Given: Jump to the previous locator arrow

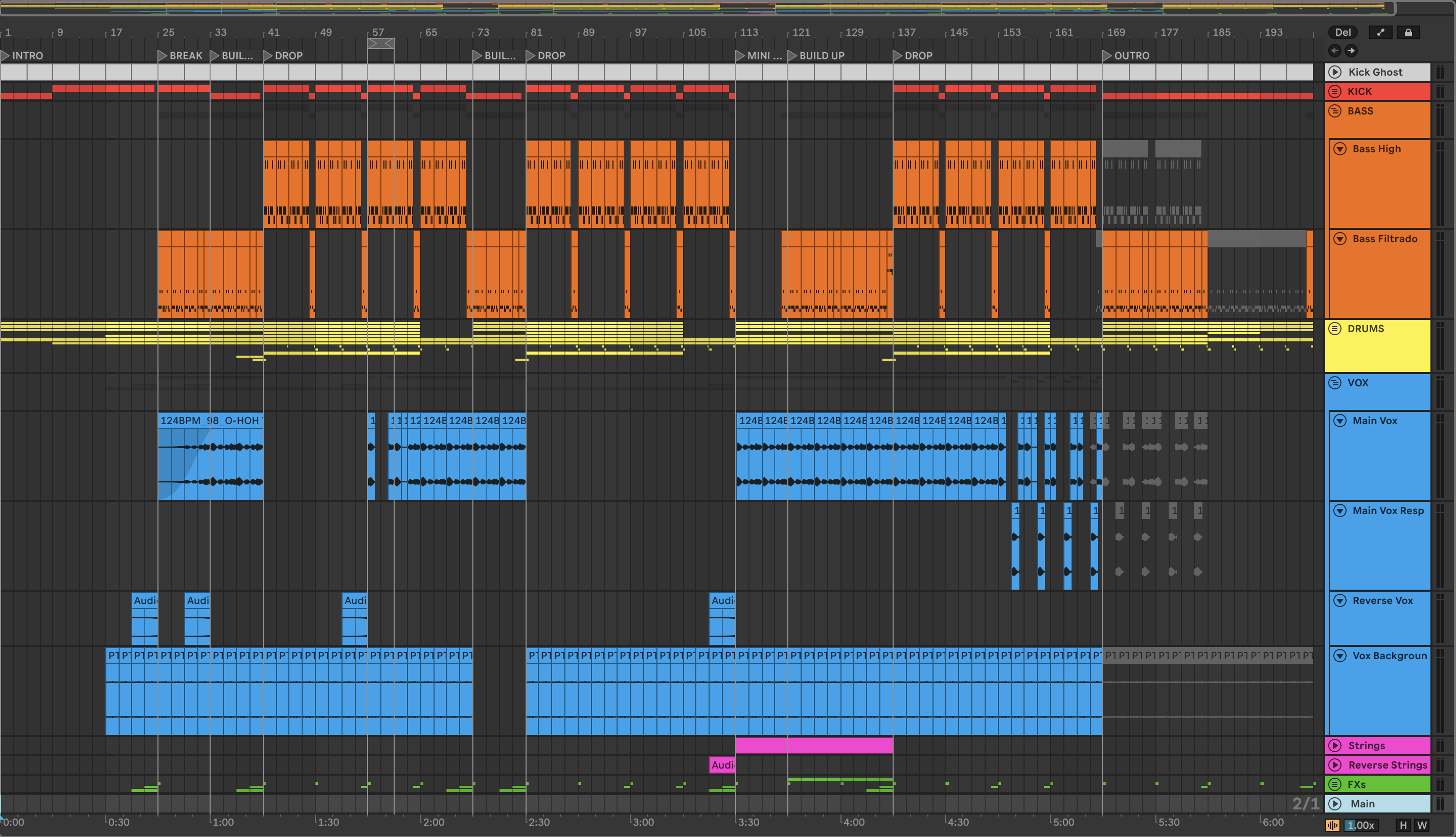Looking at the screenshot, I should pyautogui.click(x=1335, y=51).
